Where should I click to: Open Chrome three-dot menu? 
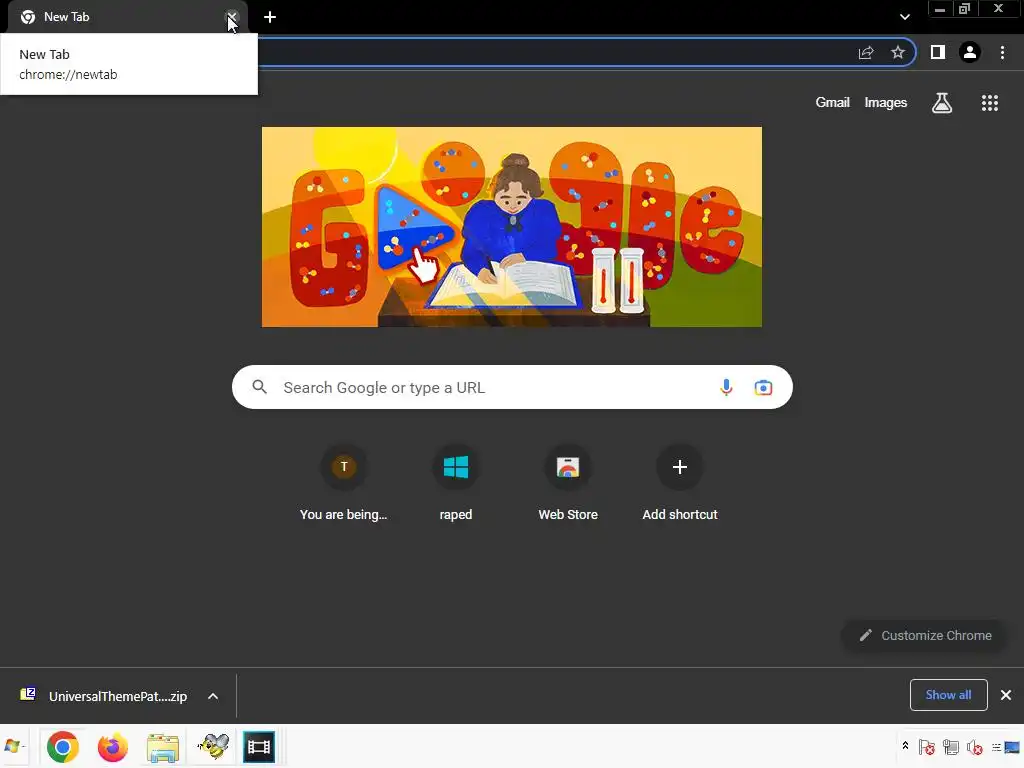tap(1002, 52)
